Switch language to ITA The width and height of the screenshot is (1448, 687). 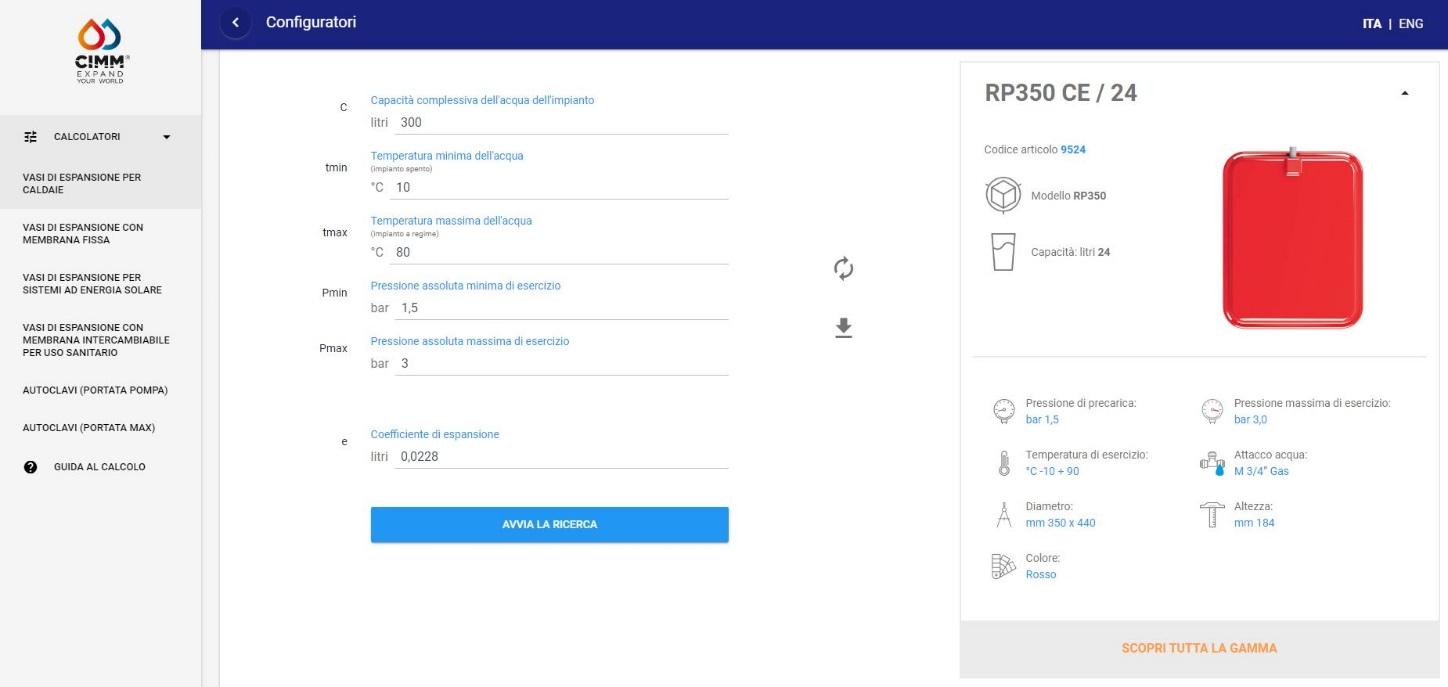1372,24
